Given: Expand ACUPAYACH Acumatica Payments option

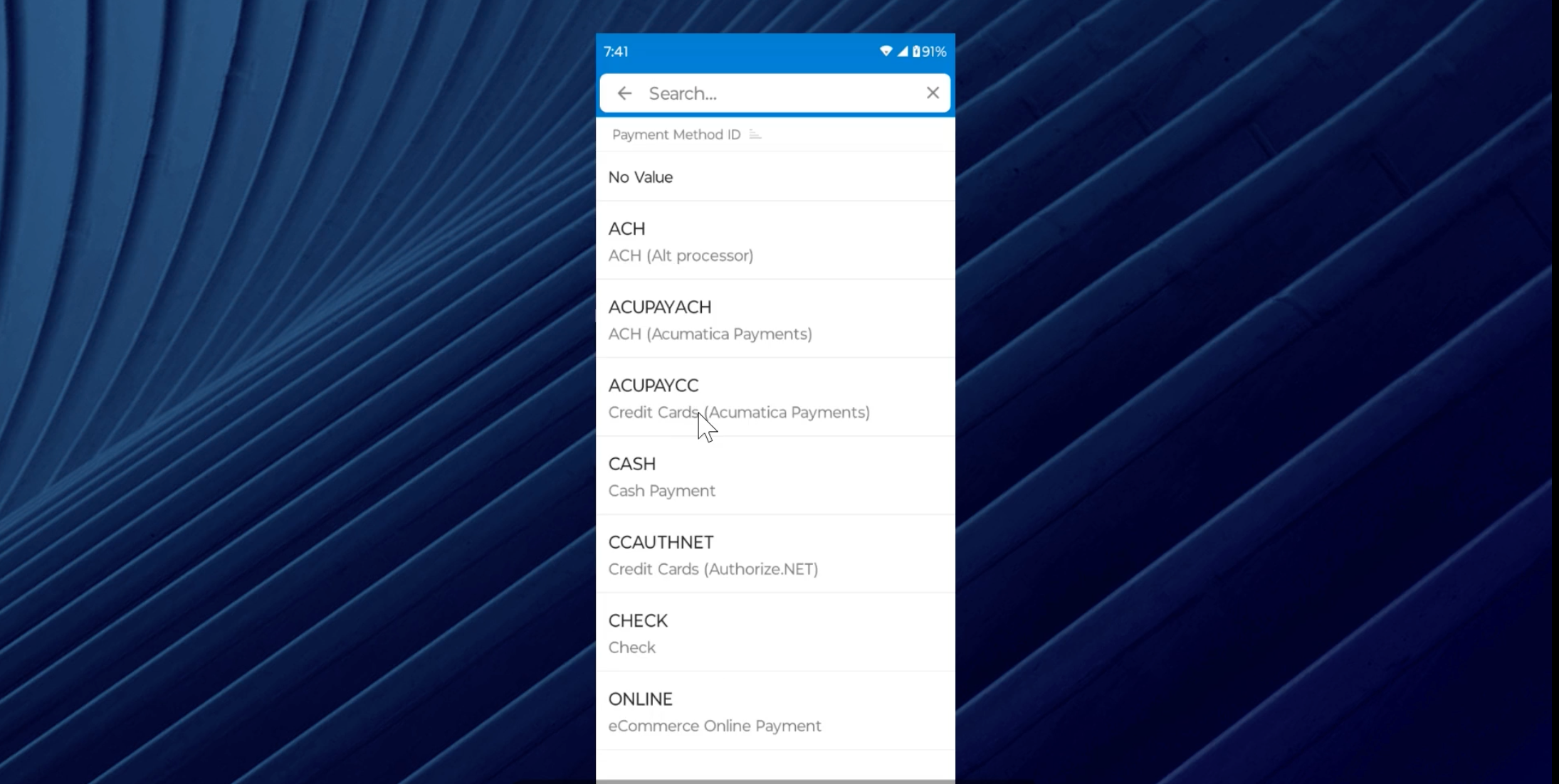Looking at the screenshot, I should (x=775, y=319).
